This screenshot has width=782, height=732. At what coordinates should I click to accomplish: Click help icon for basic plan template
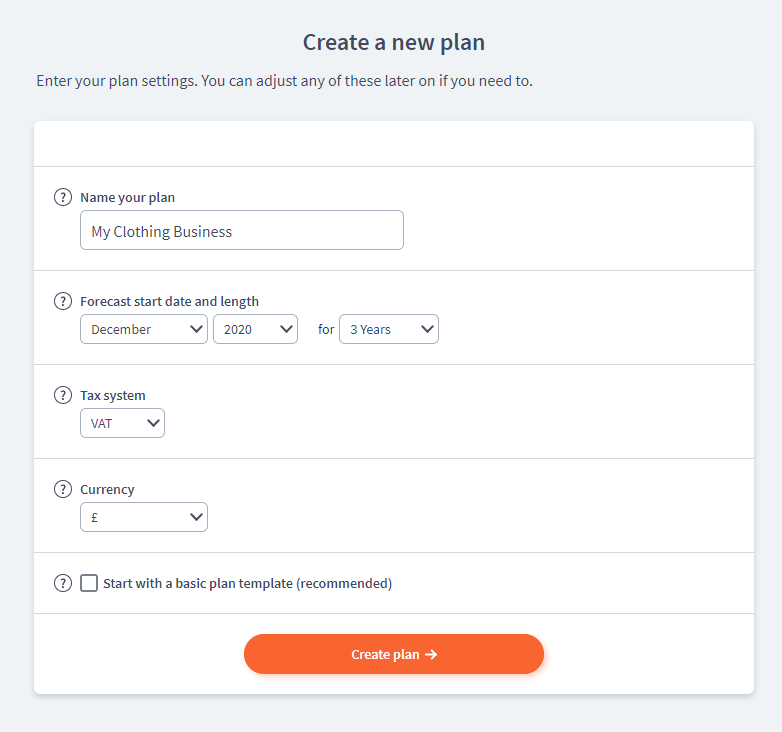point(63,583)
